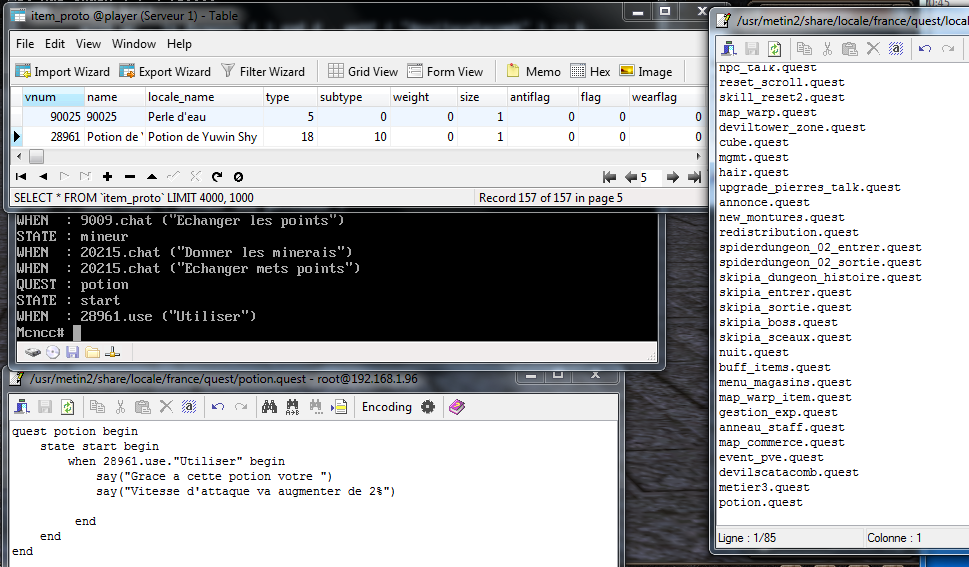Click scroll-left arrow of table grid scrollbar

19,156
